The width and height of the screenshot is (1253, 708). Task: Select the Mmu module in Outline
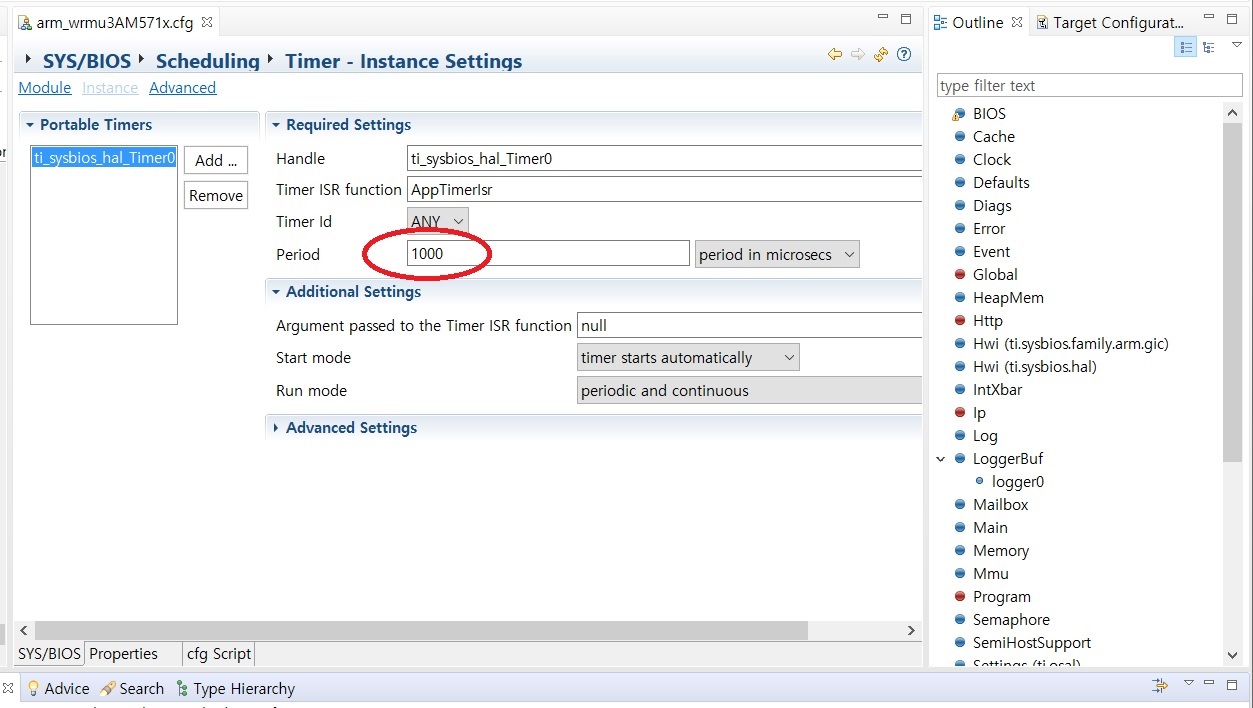[x=990, y=574]
